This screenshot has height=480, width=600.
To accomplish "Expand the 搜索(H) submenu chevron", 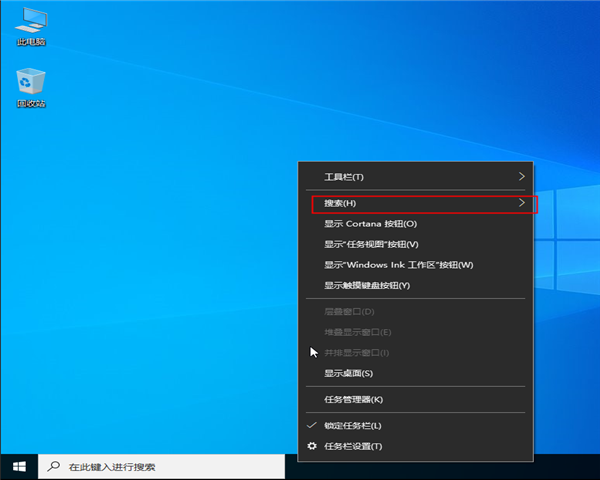I will click(521, 204).
